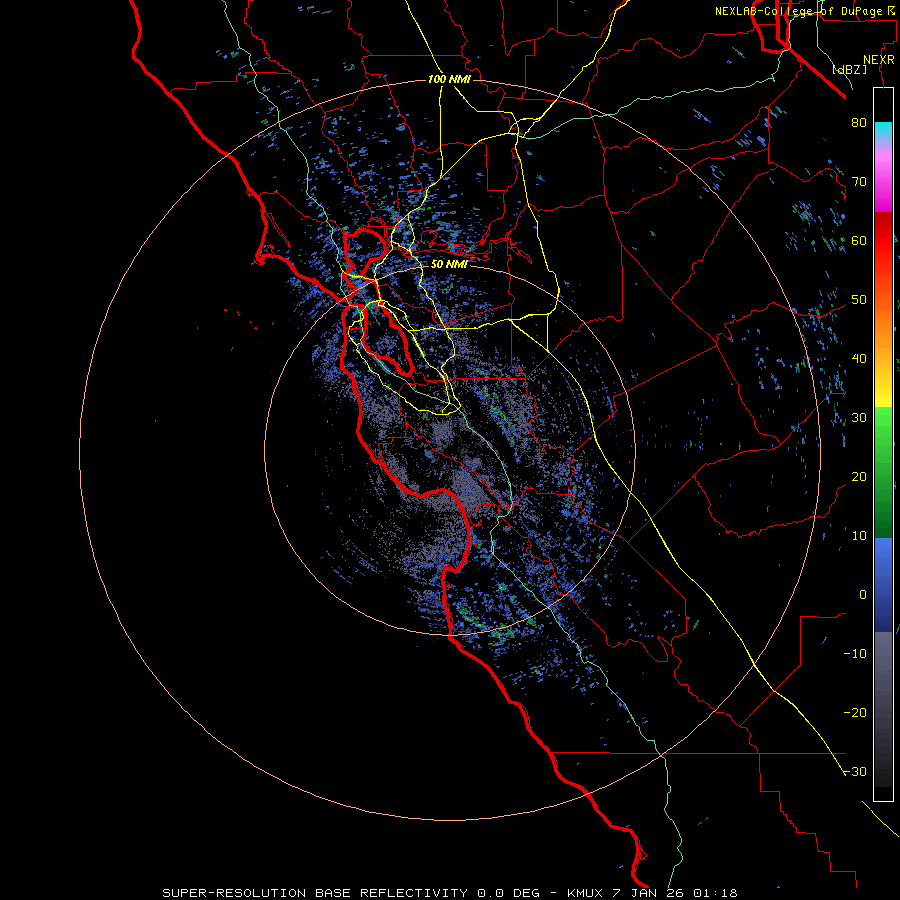Click the "SUPER-RESOLUTION BASE REFLECTIVITY" caption

(315, 893)
